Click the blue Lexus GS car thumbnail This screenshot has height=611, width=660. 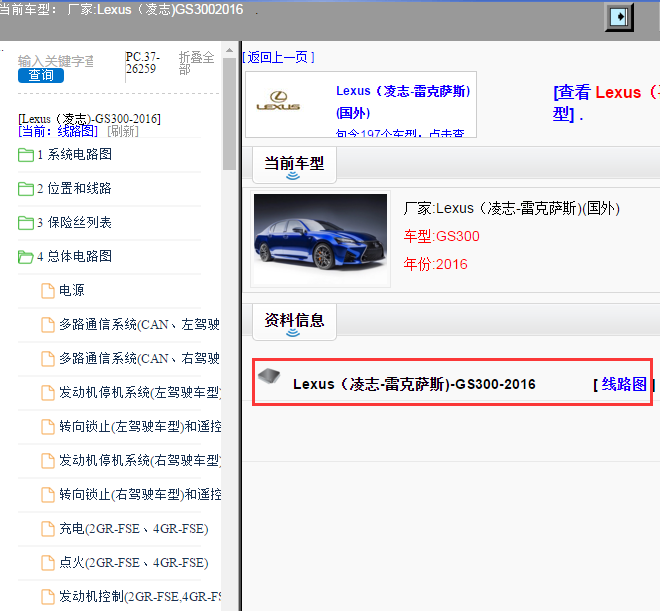(320, 239)
